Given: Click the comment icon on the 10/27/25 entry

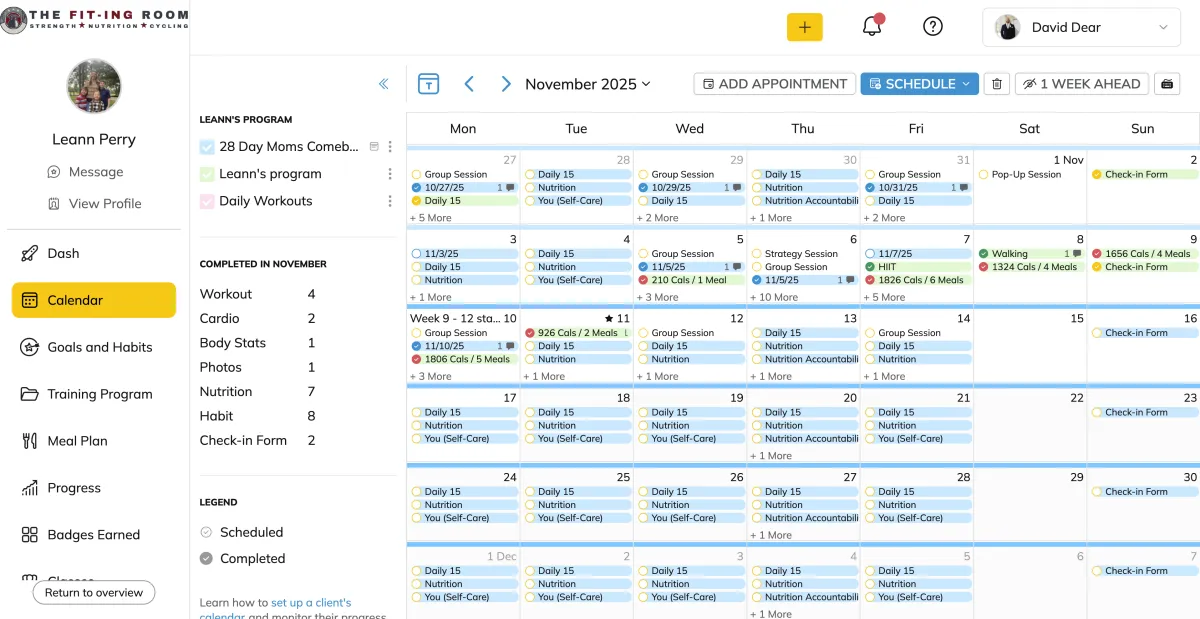Looking at the screenshot, I should (x=511, y=188).
